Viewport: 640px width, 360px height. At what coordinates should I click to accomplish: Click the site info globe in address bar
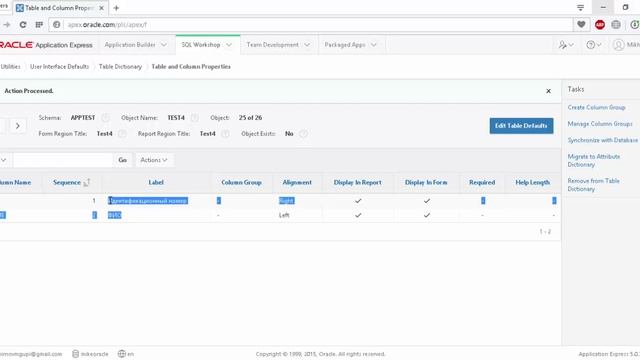point(57,24)
